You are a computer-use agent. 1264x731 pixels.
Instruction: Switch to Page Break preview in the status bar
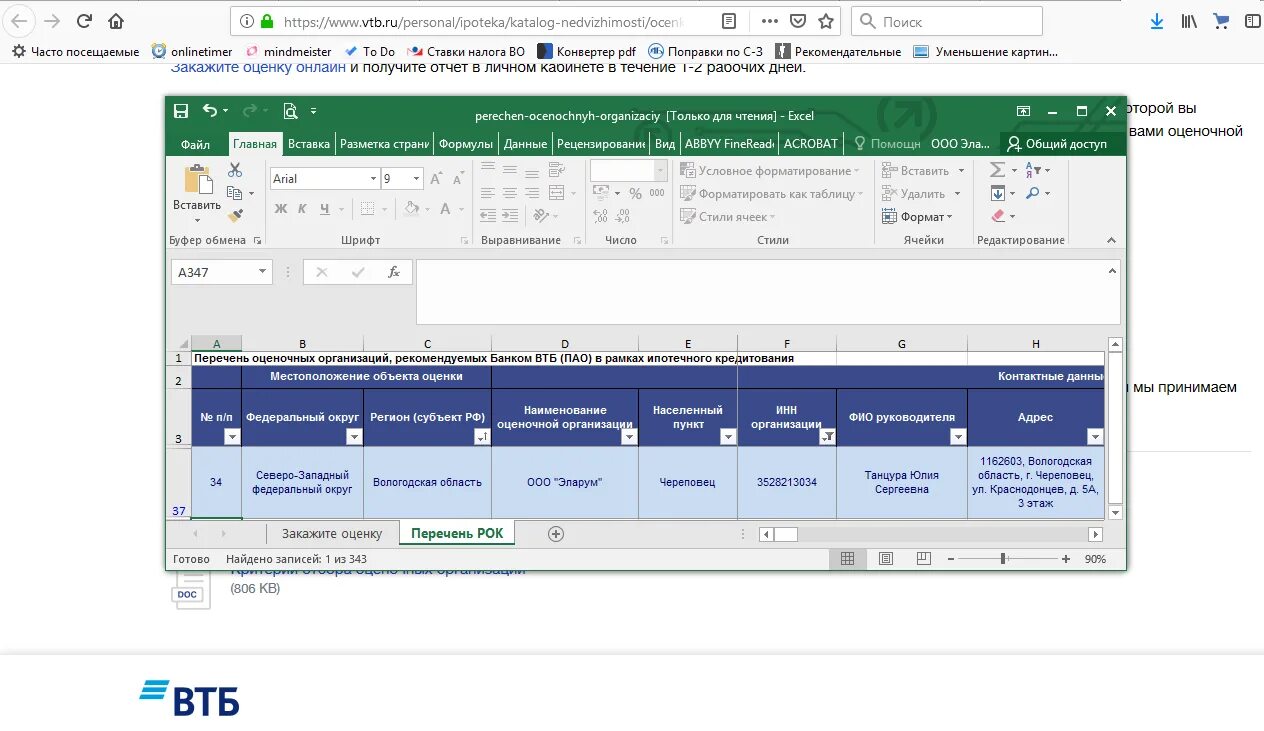coord(922,559)
